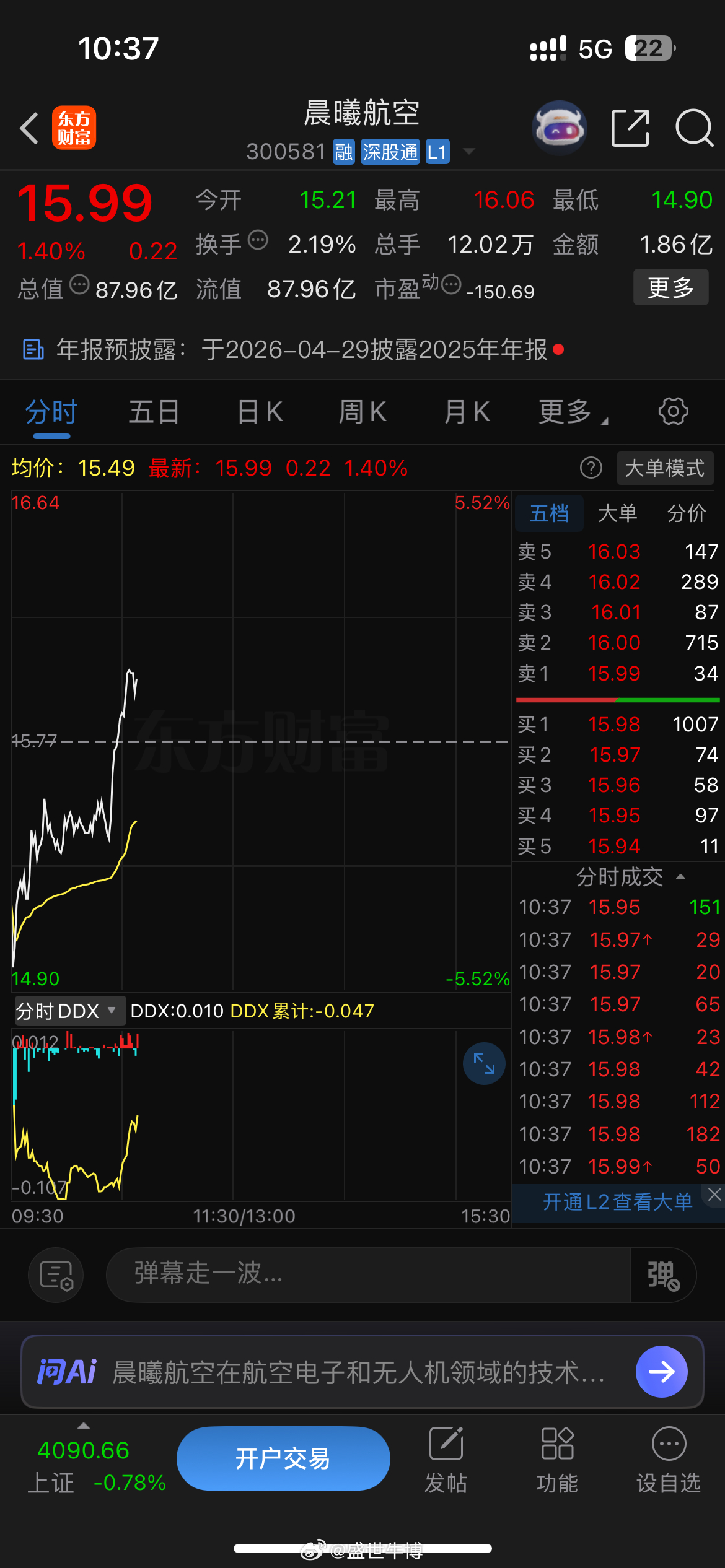Tap the L1 level tag
Screen dimensions: 725x1568
437,152
